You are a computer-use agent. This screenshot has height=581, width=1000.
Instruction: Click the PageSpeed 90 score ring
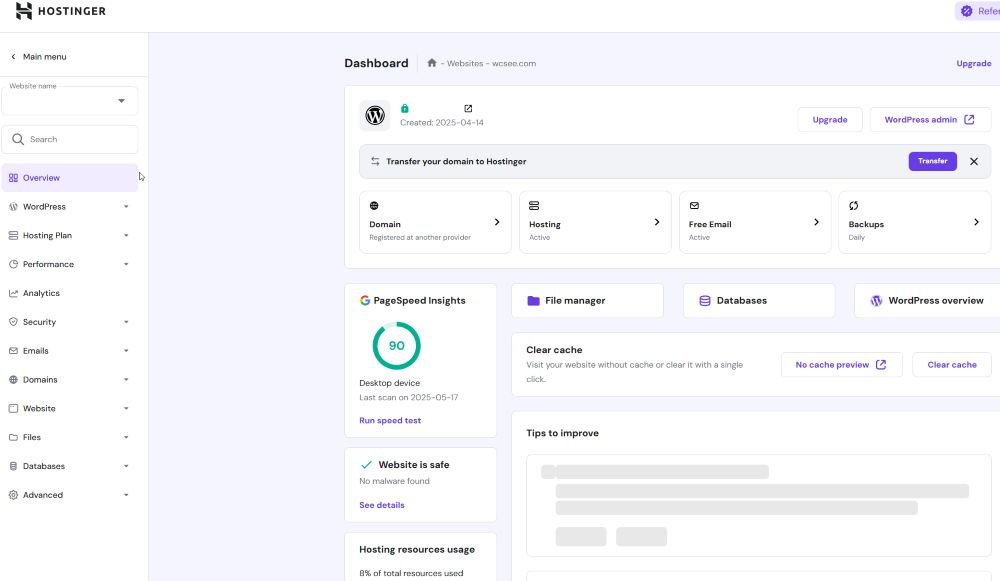[x=397, y=346]
